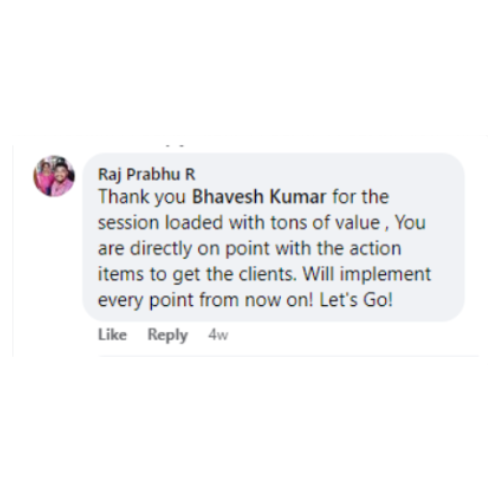Open the 4w comment timestamp
Viewport: 500px width, 500px height.
coord(218,335)
